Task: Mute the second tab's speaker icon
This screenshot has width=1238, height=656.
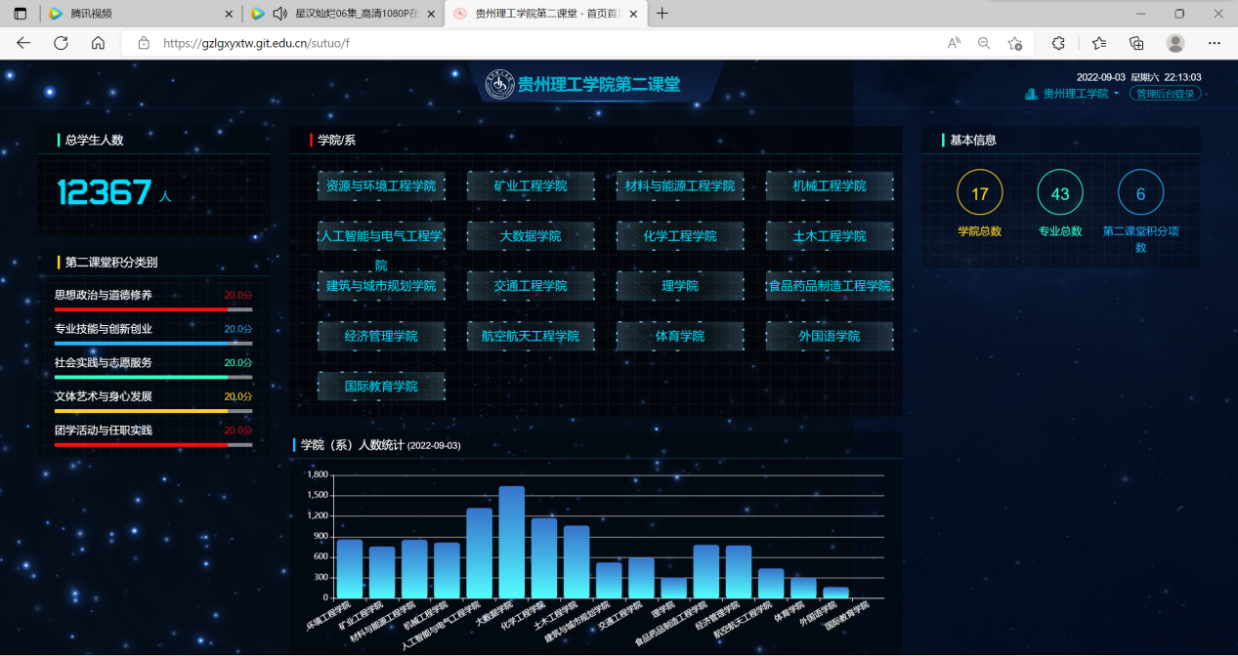Action: tap(280, 14)
